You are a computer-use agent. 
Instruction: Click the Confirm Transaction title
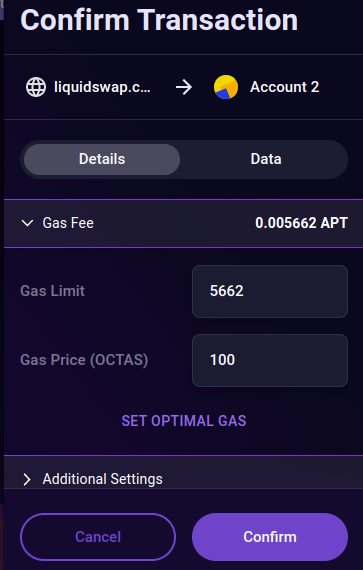159,20
